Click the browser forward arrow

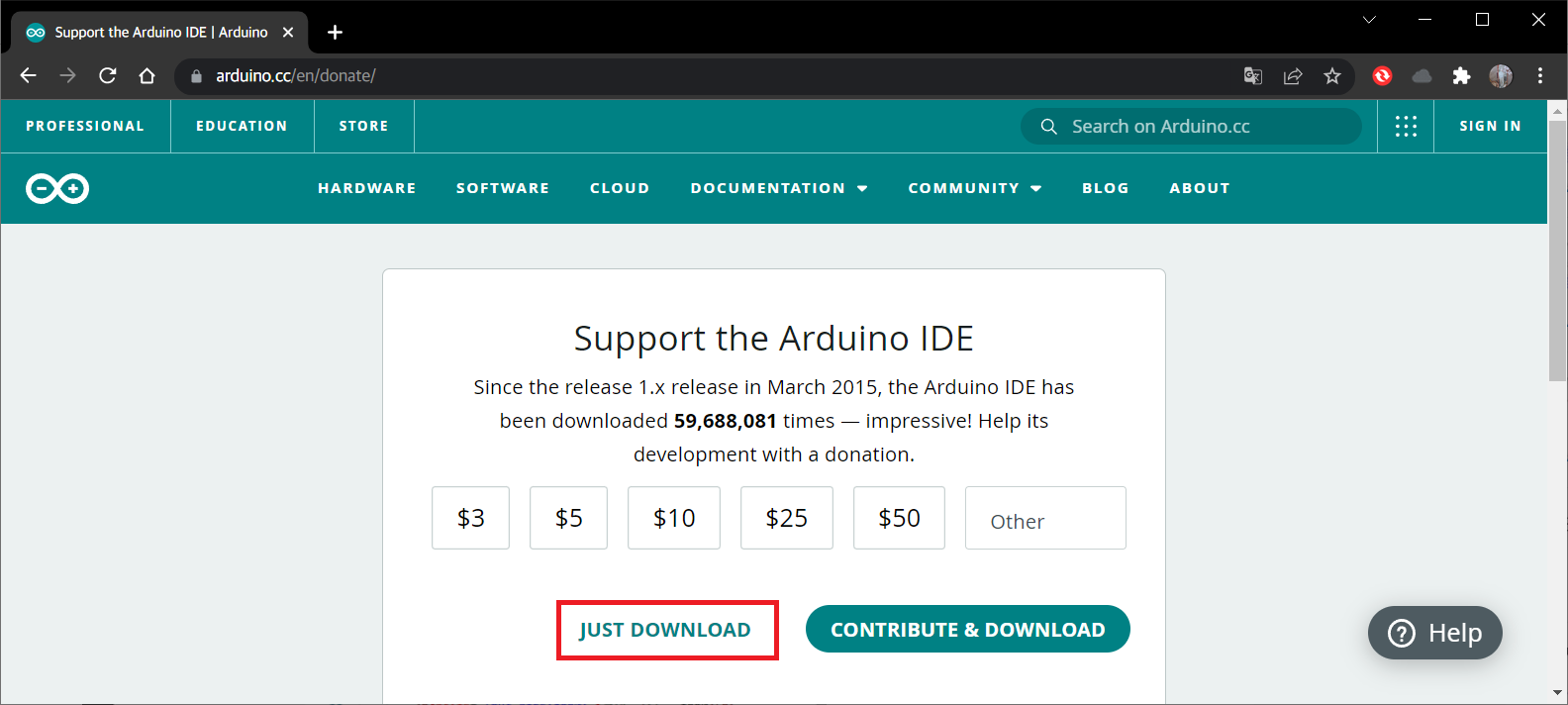[x=67, y=75]
